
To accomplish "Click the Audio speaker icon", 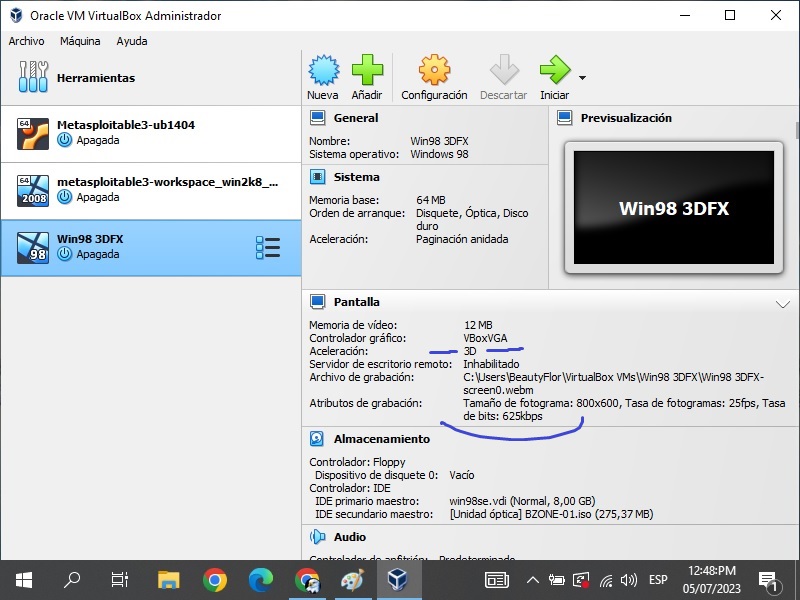I will click(317, 537).
